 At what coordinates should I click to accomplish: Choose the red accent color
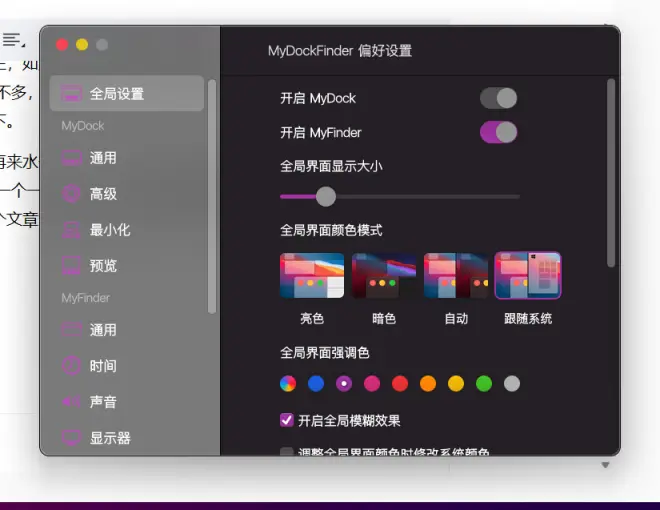400,383
